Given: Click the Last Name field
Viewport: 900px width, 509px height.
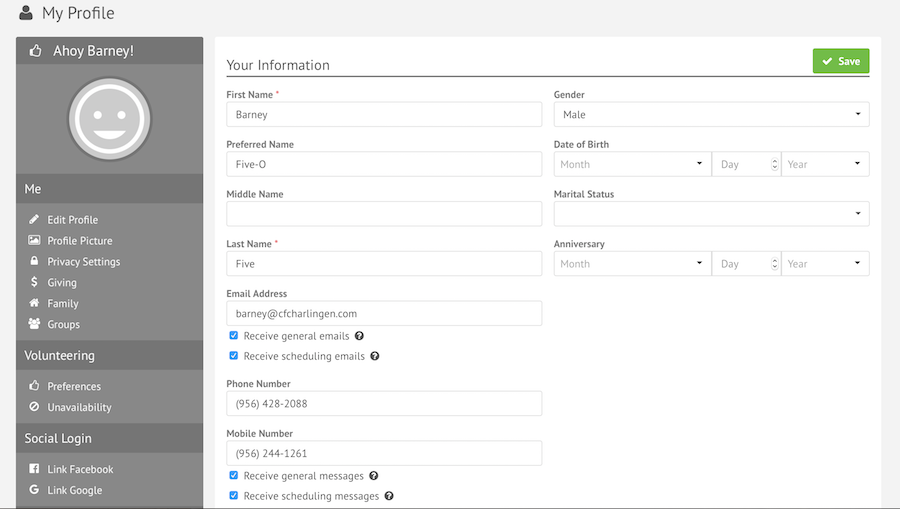Looking at the screenshot, I should pyautogui.click(x=384, y=263).
